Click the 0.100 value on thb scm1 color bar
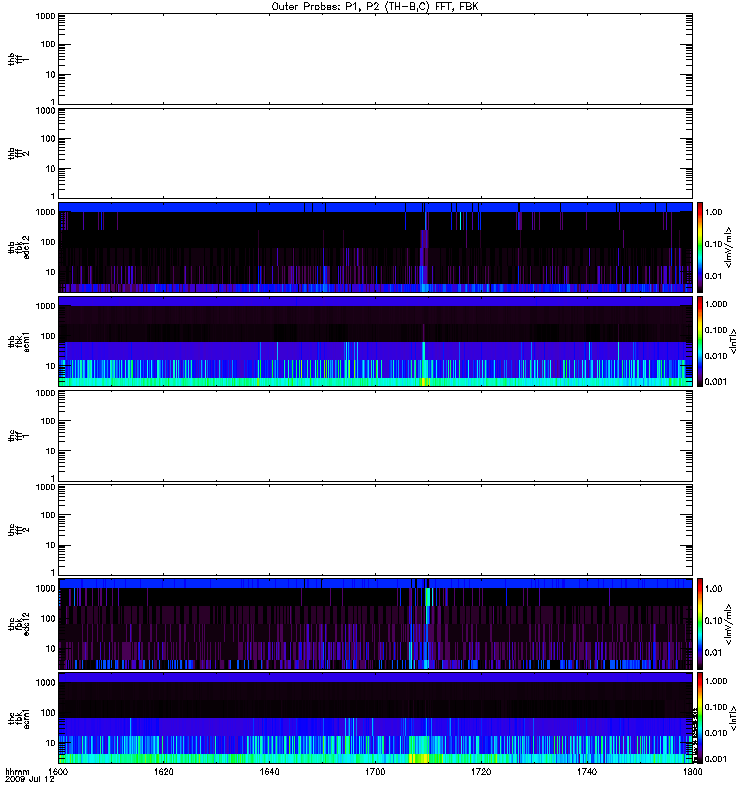The width and height of the screenshot is (750, 800). 716,330
